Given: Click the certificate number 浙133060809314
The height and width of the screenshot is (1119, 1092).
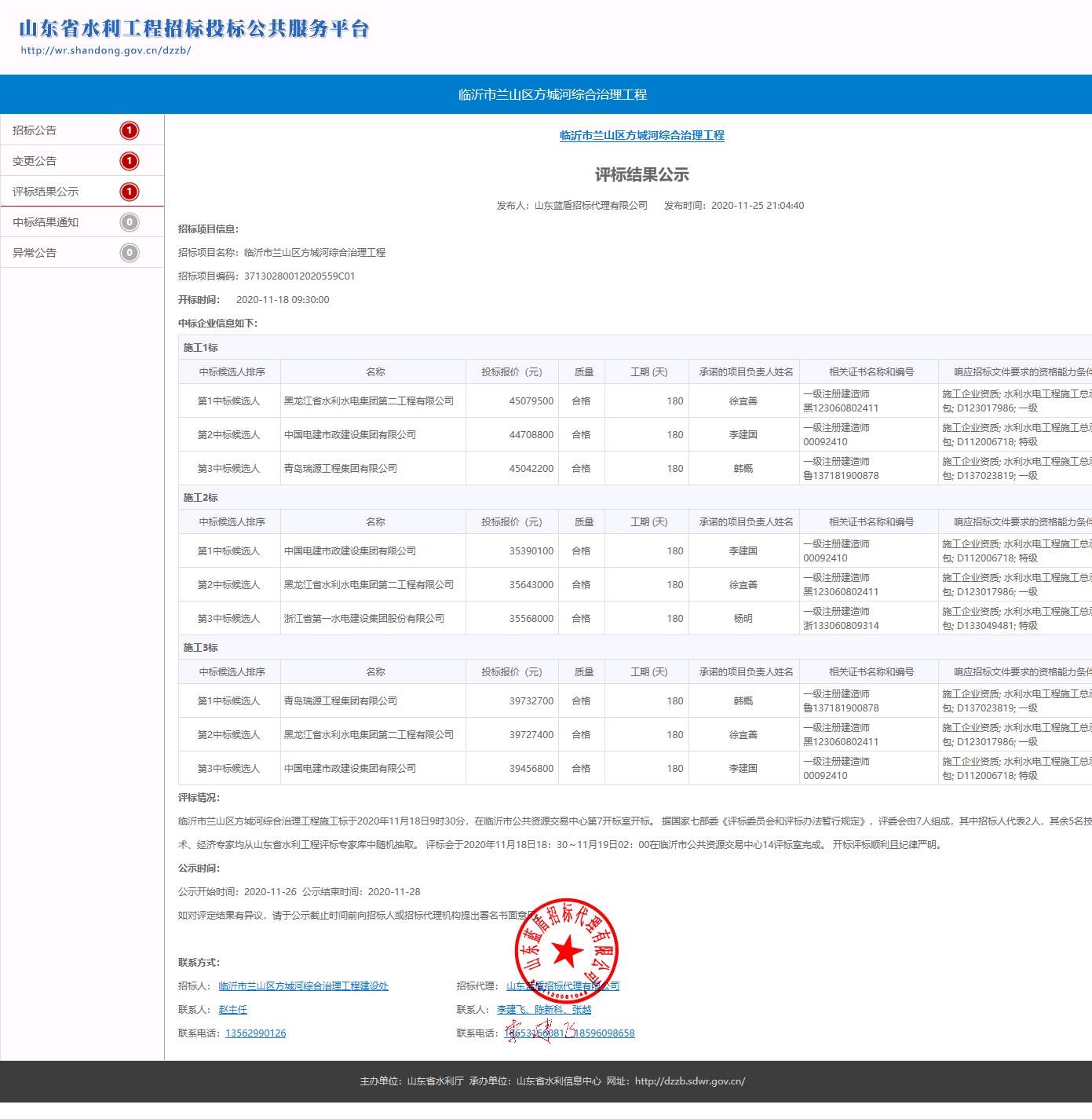Looking at the screenshot, I should point(841,626).
